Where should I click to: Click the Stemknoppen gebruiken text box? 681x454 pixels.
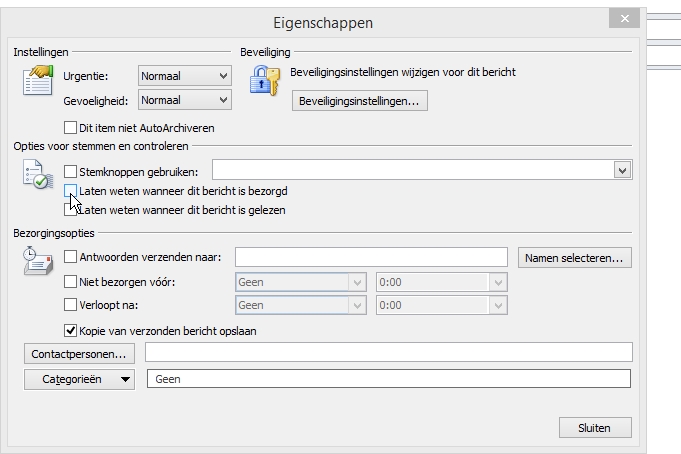point(413,170)
